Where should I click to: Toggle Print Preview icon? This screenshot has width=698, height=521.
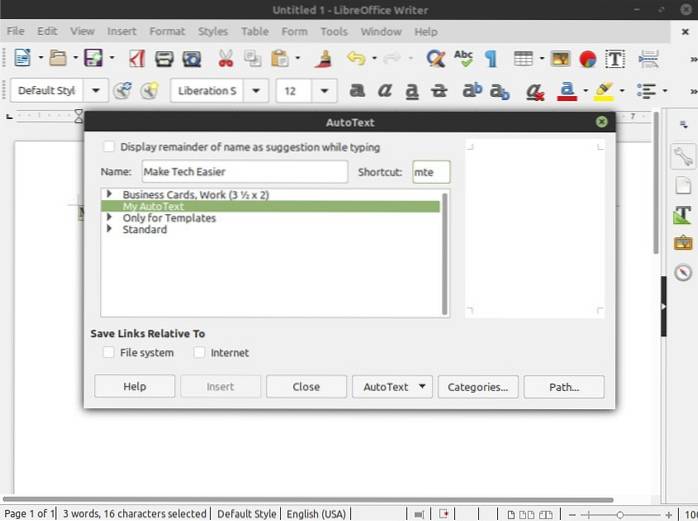(x=192, y=59)
